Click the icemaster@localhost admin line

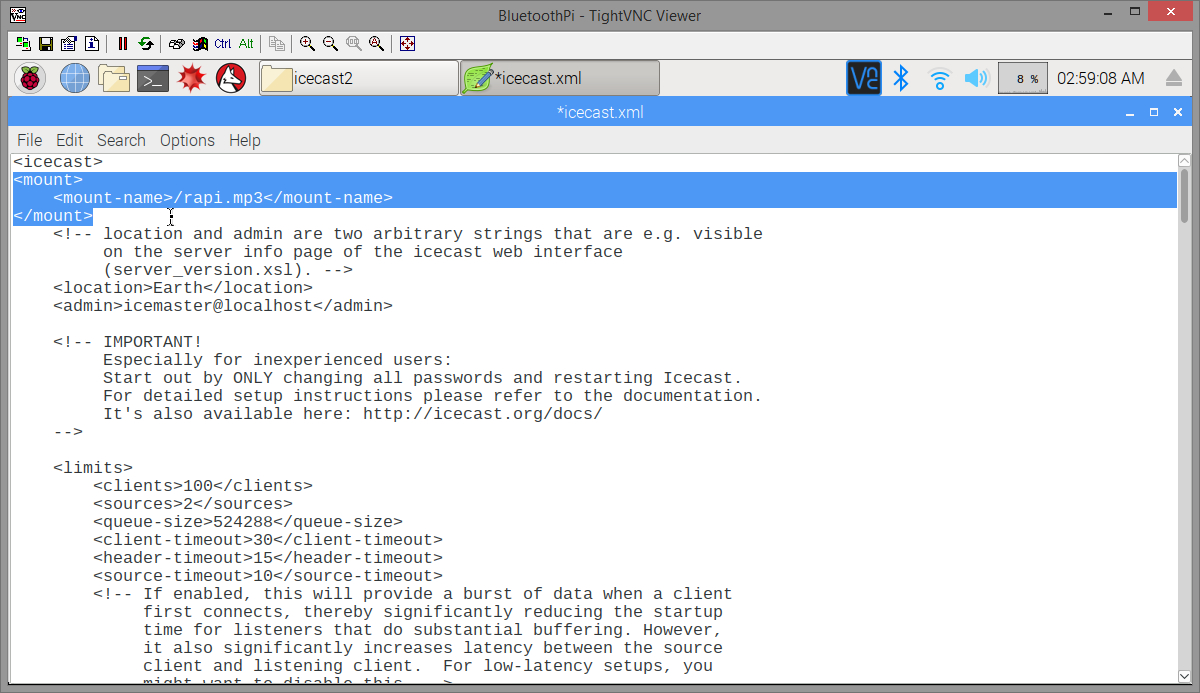tap(223, 306)
